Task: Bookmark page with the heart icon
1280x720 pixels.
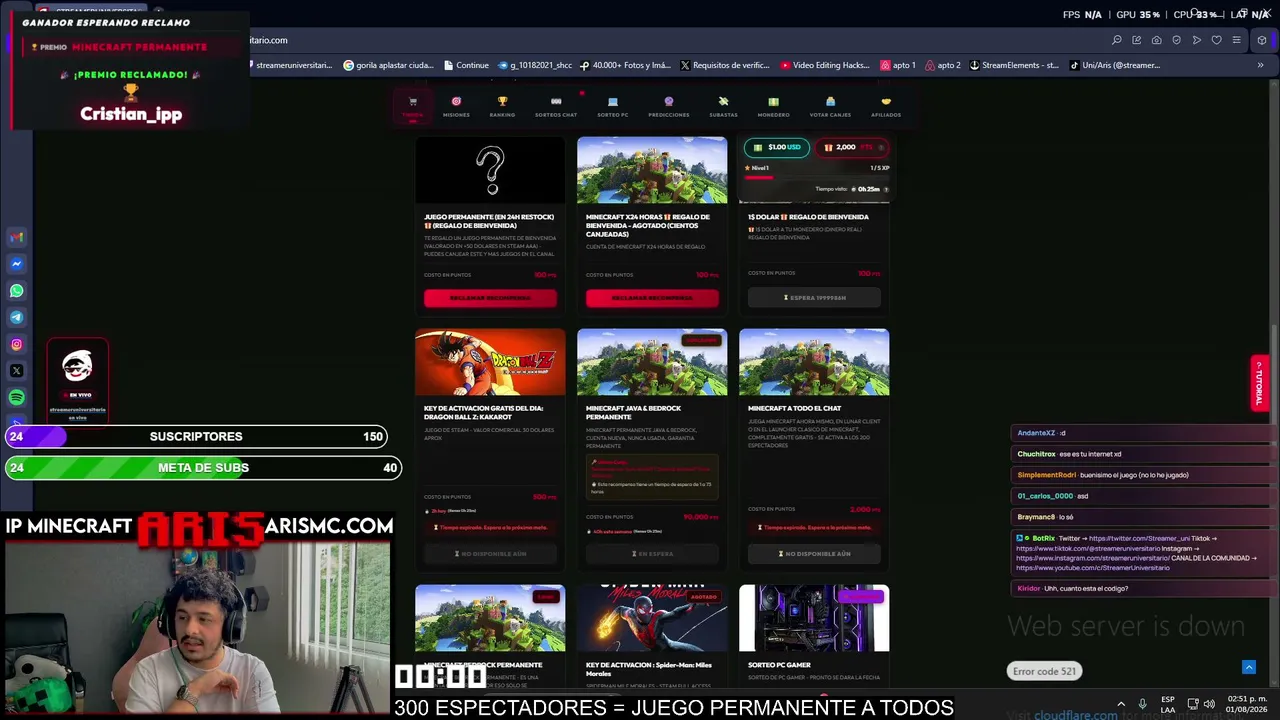Action: [x=1217, y=40]
